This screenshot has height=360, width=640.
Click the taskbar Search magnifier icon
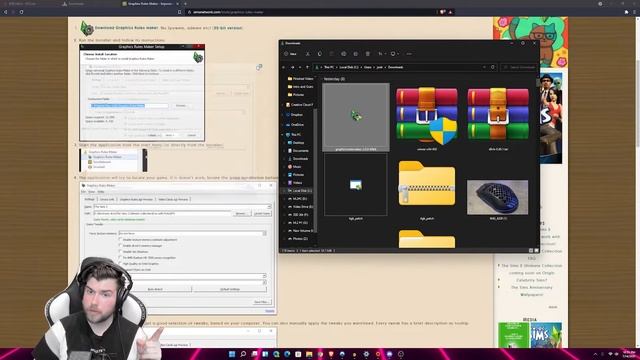point(243,354)
